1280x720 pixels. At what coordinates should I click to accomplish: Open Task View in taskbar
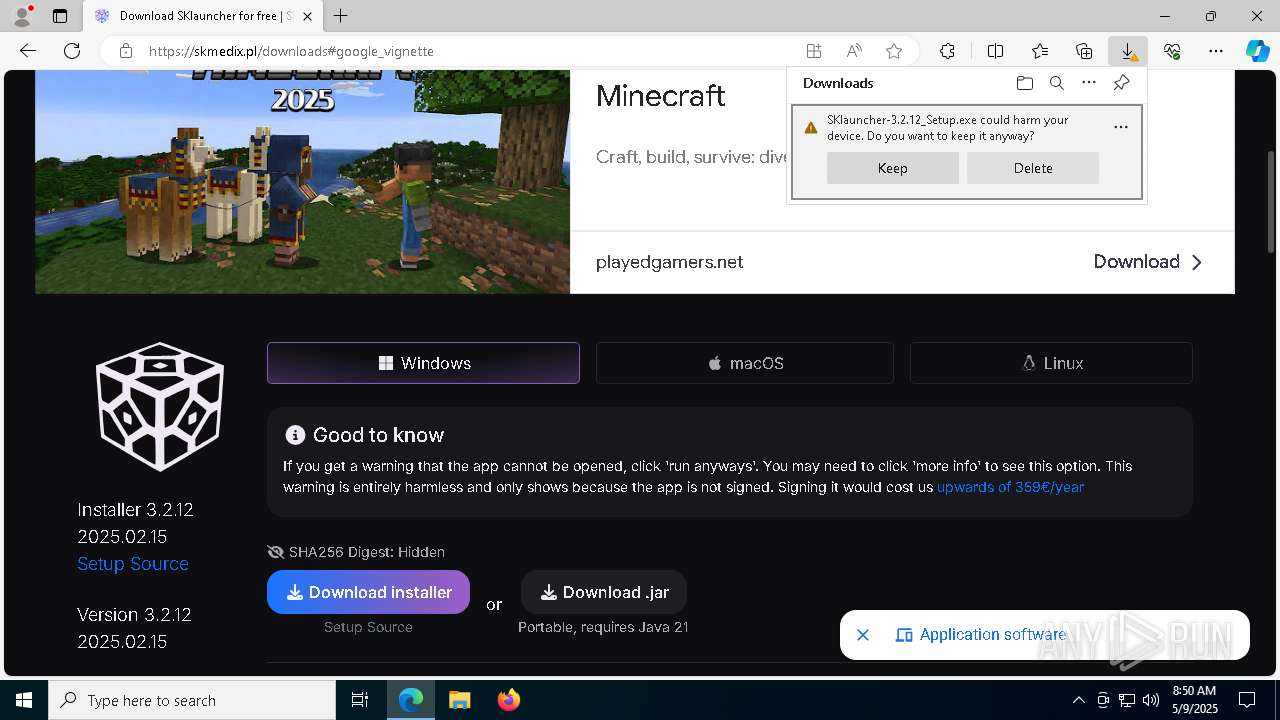360,700
